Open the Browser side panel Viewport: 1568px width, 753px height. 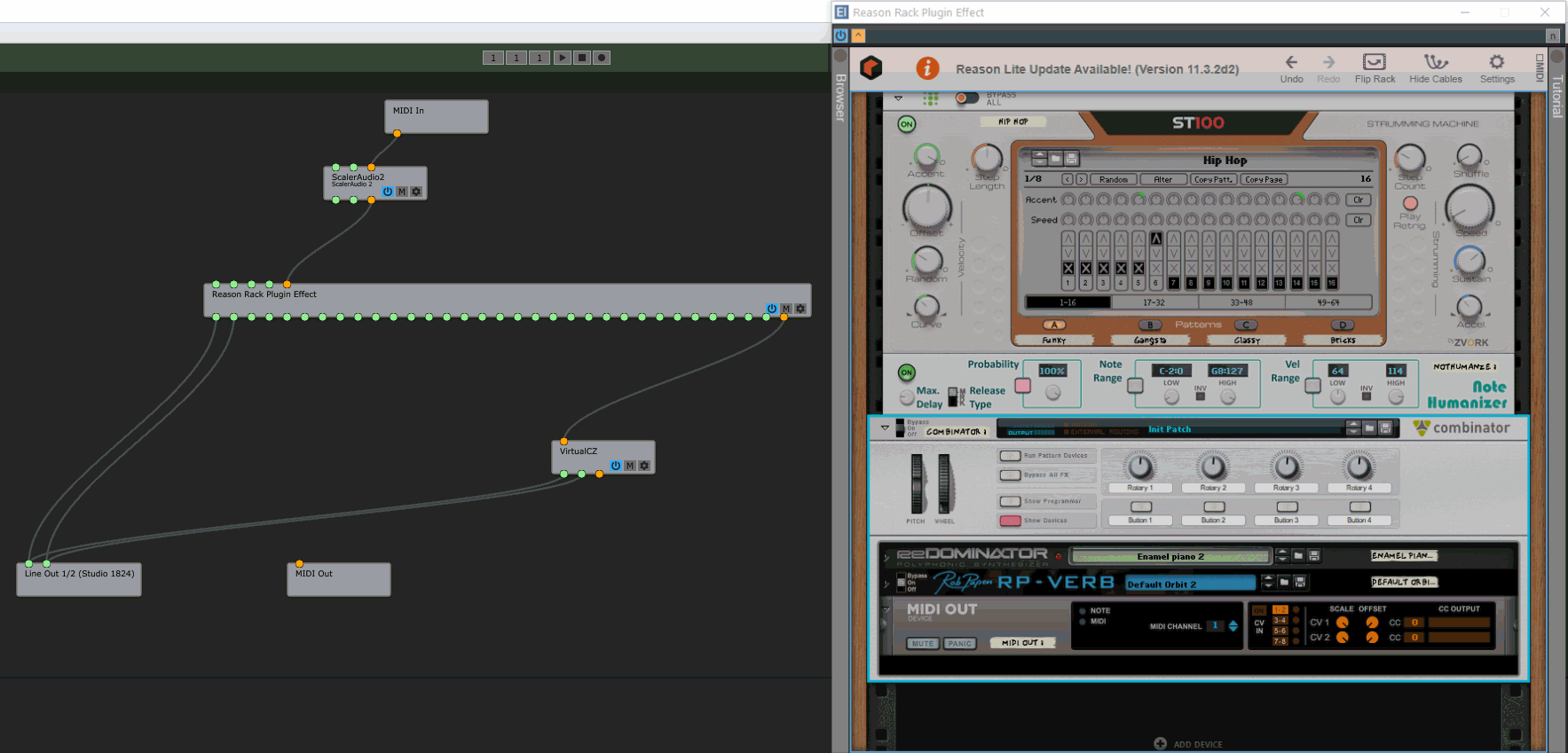click(x=840, y=98)
